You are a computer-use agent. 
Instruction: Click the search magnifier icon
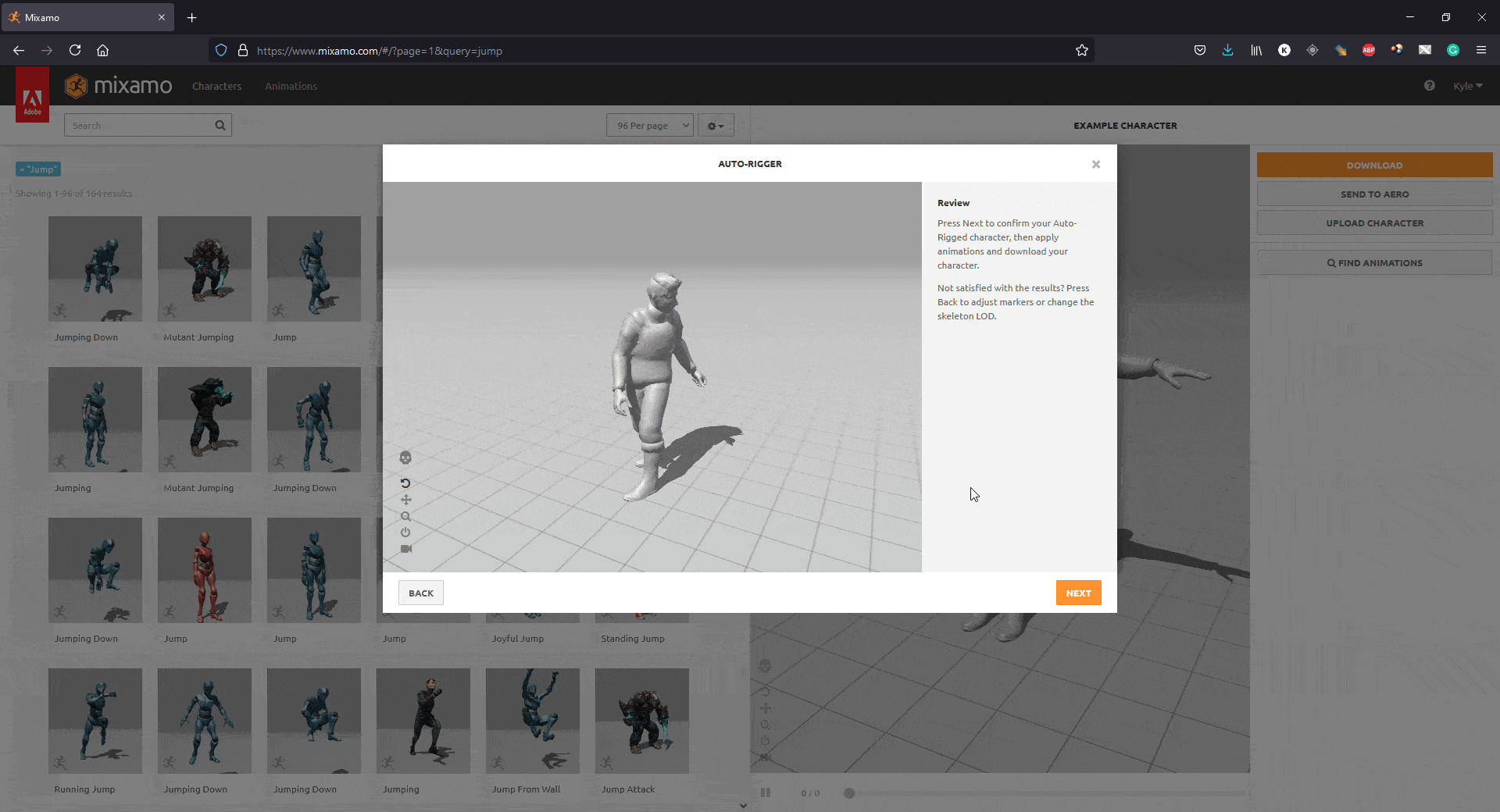tap(220, 125)
